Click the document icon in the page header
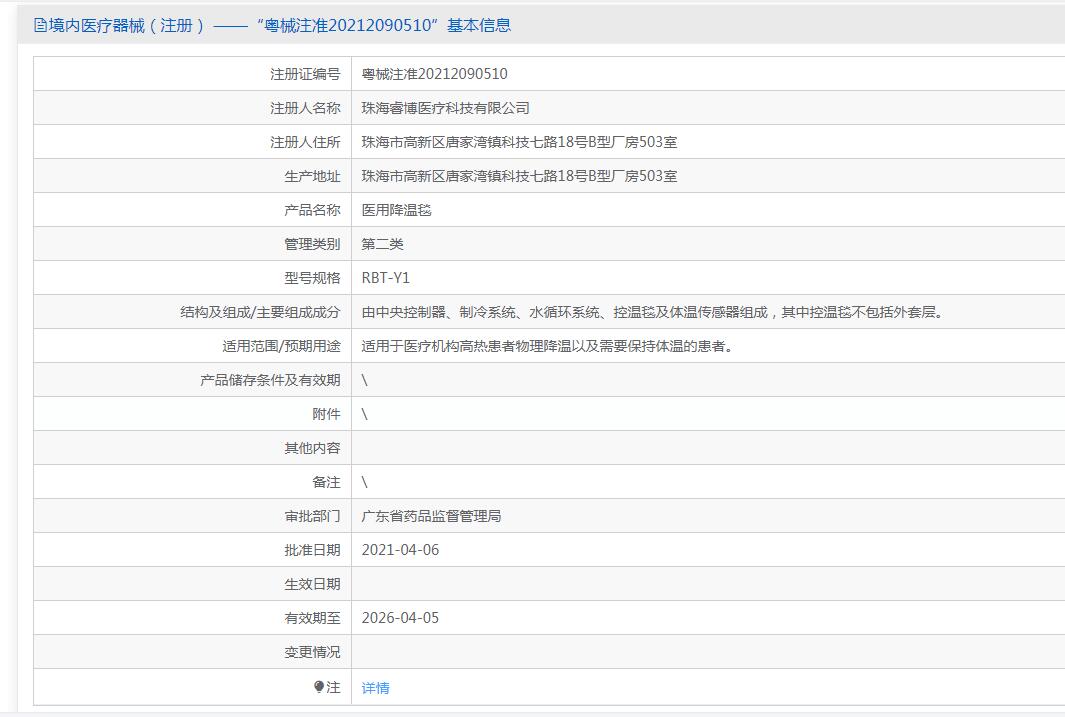This screenshot has height=717, width=1065. pyautogui.click(x=40, y=25)
